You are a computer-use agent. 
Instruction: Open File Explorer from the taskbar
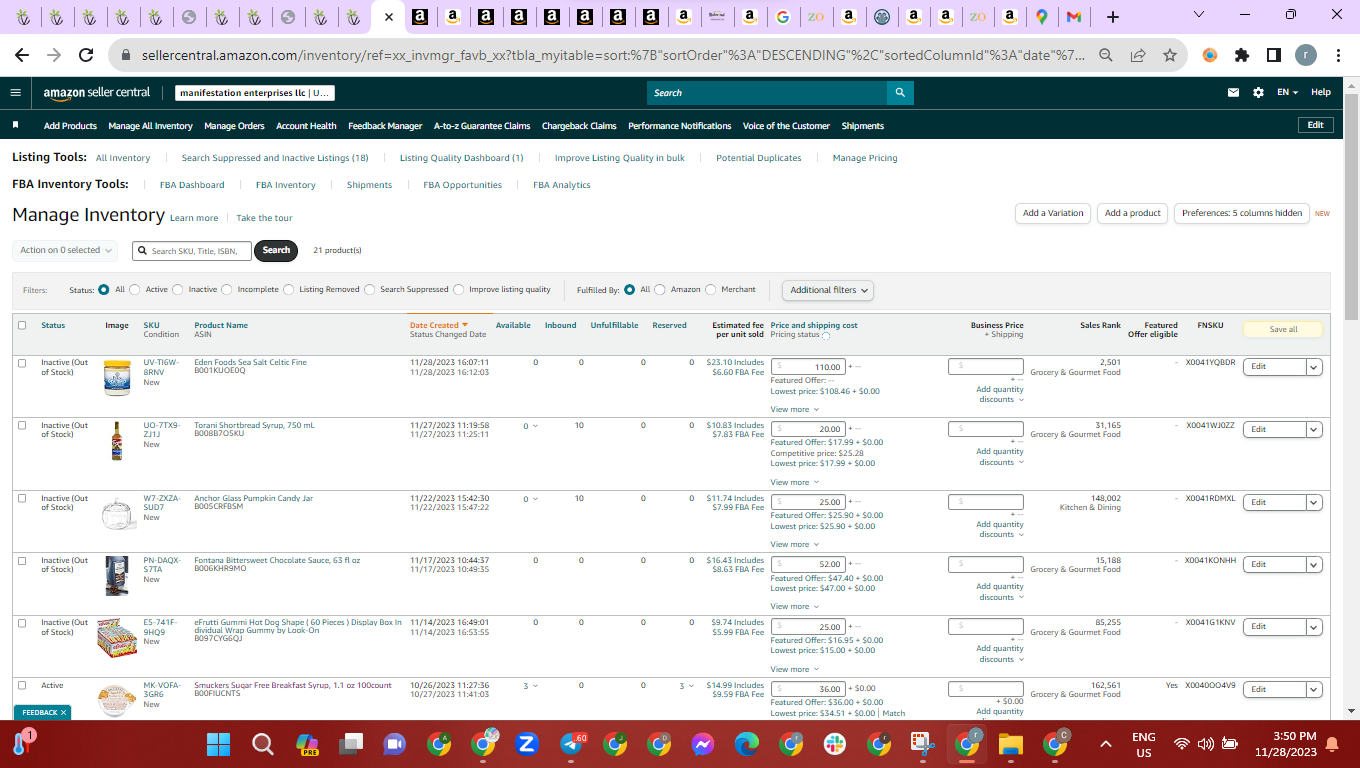coord(1011,744)
